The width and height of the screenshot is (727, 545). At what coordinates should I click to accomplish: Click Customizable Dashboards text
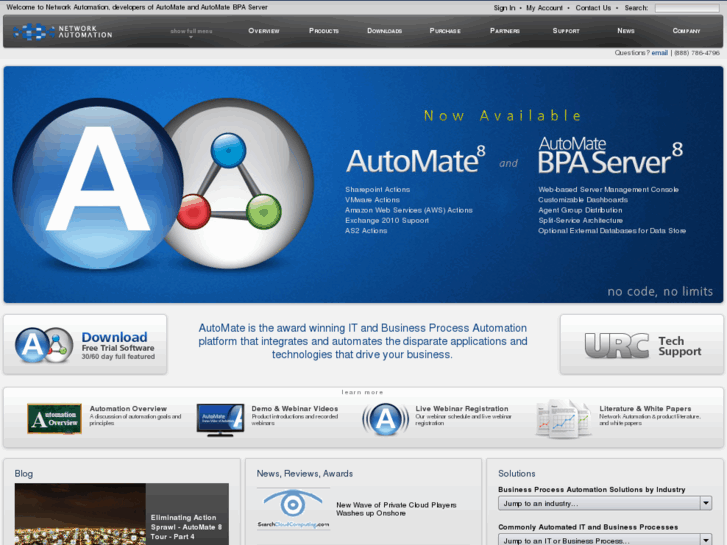[583, 200]
